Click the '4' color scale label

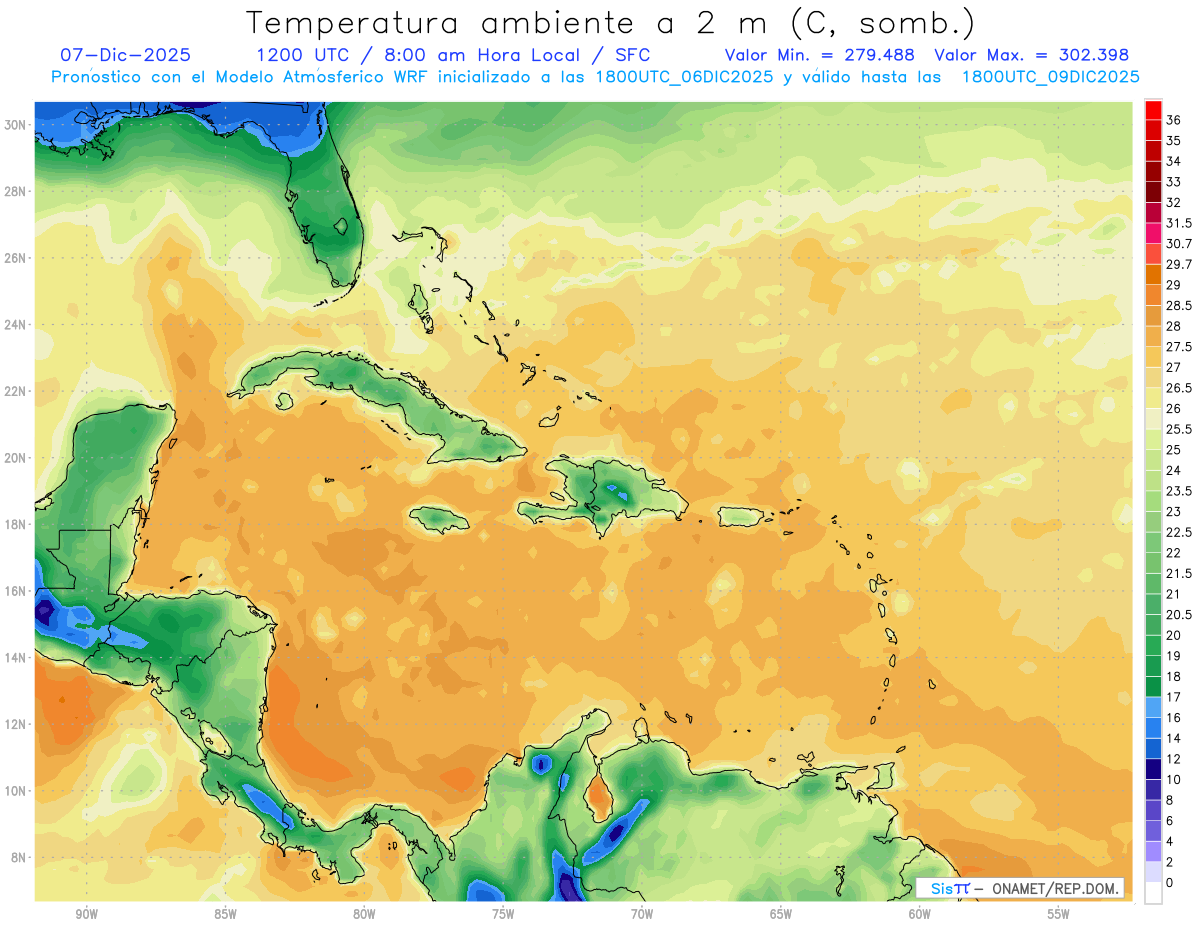(x=1170, y=841)
